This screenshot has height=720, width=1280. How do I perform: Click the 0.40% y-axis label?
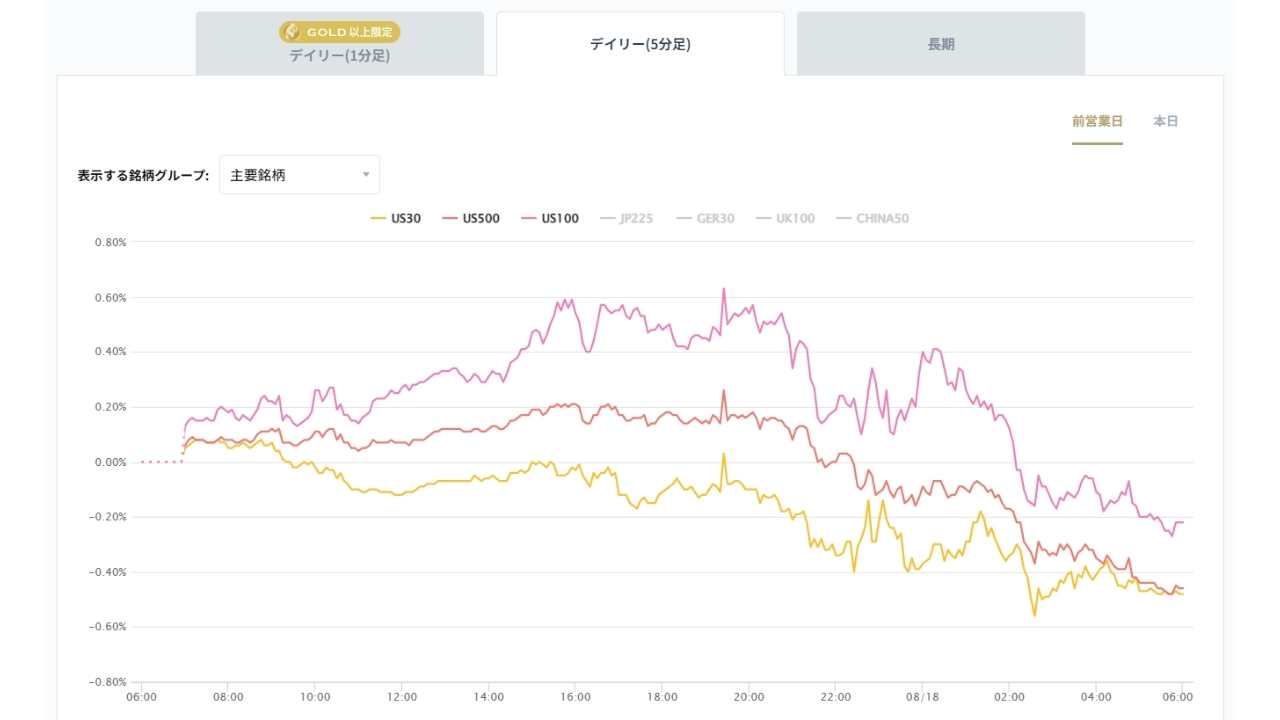tap(110, 352)
